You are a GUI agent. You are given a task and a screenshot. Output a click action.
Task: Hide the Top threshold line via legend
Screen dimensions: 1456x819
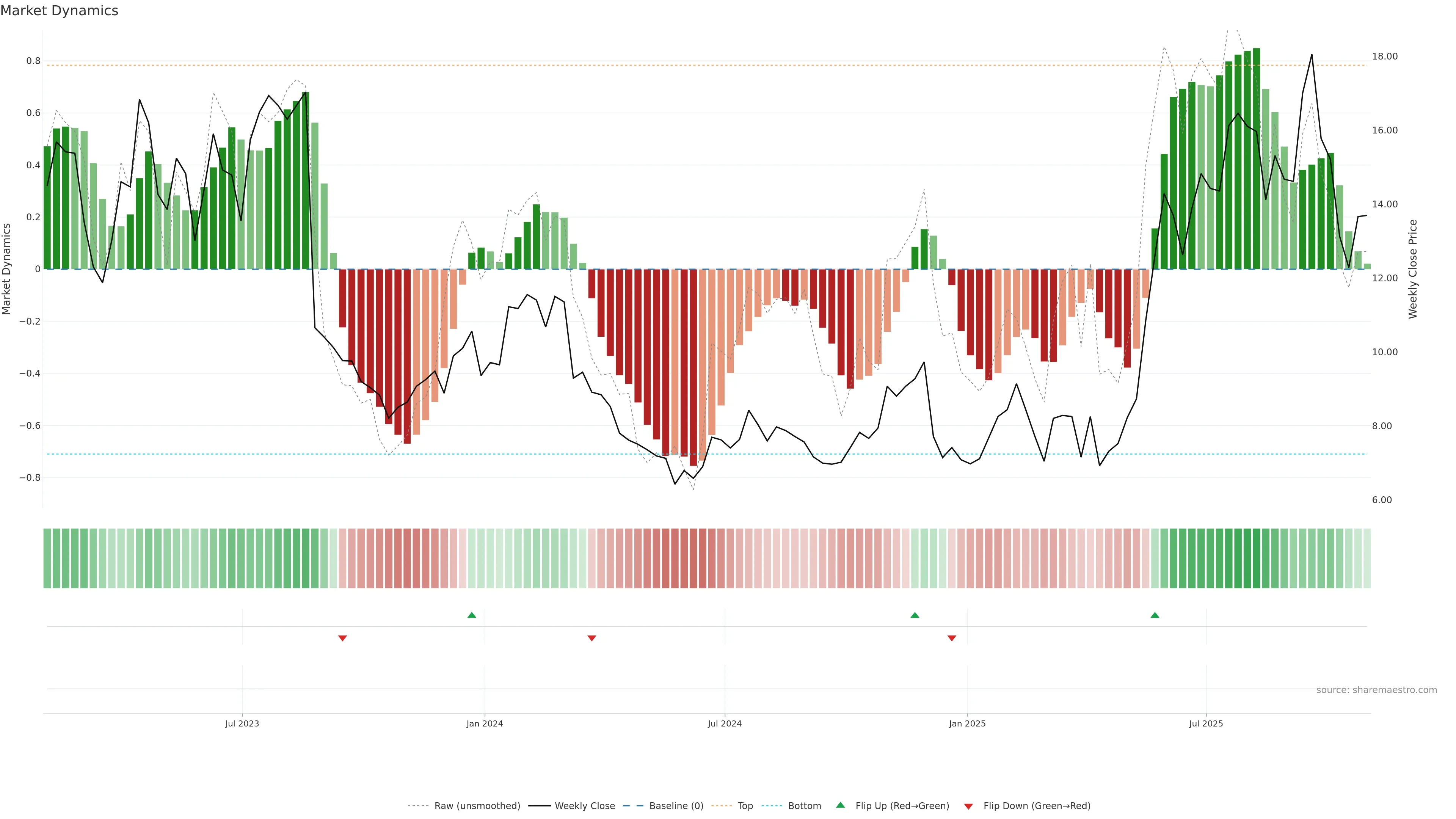[745, 806]
